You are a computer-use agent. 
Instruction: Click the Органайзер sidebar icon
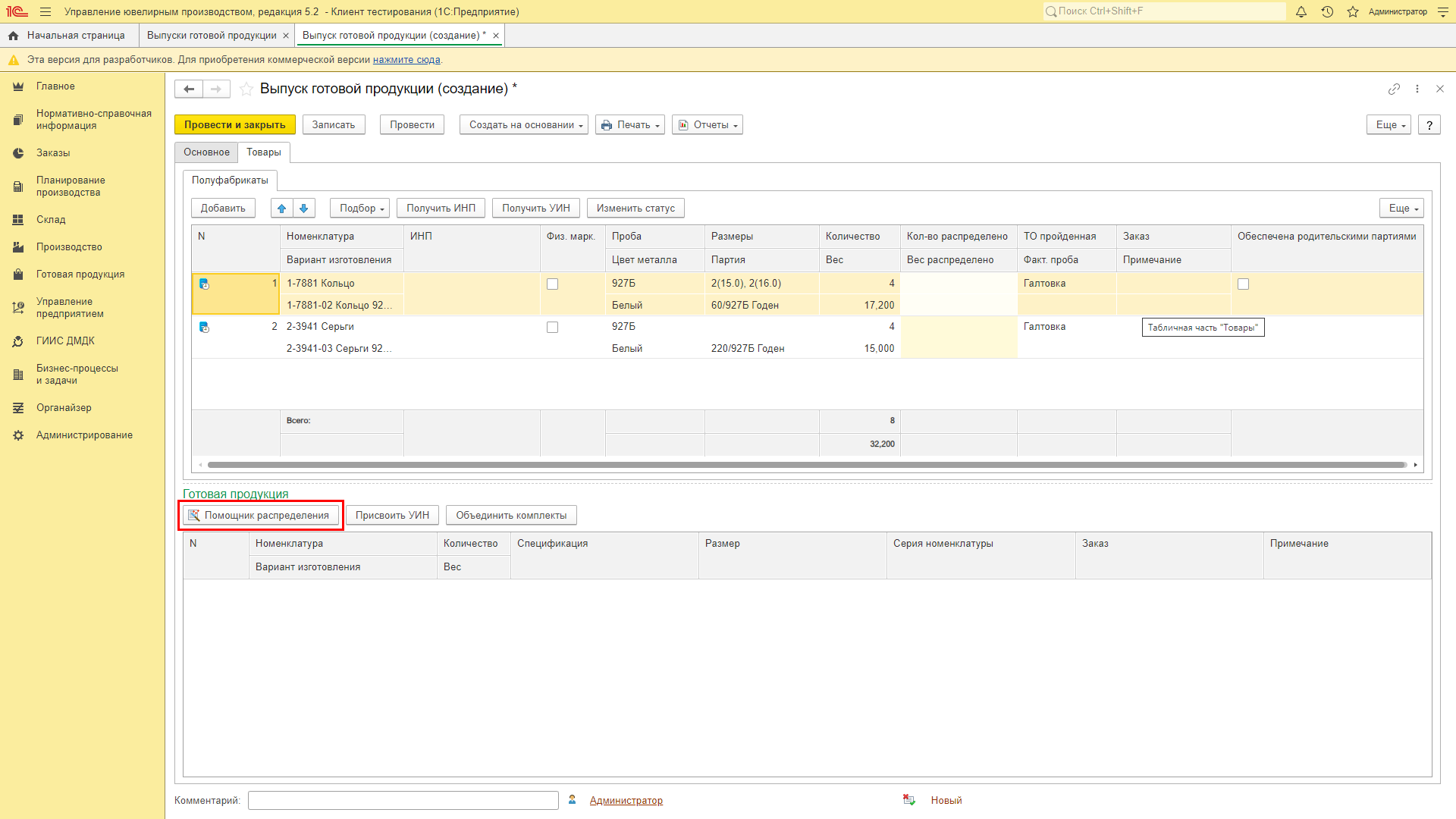click(x=18, y=408)
